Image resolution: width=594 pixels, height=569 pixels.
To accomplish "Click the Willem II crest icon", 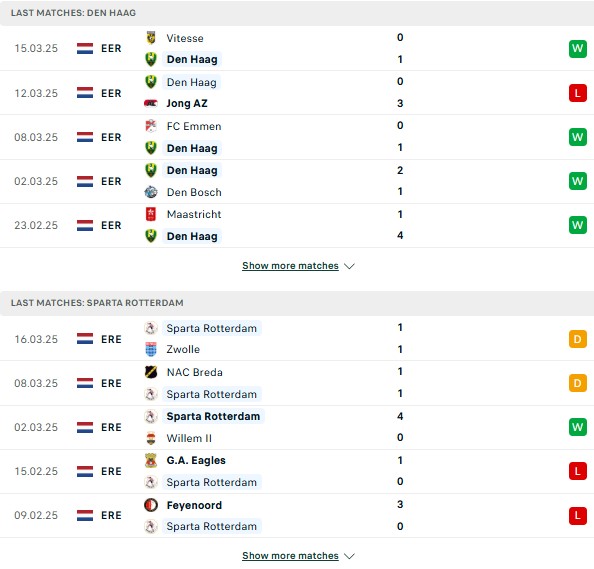I will (151, 438).
